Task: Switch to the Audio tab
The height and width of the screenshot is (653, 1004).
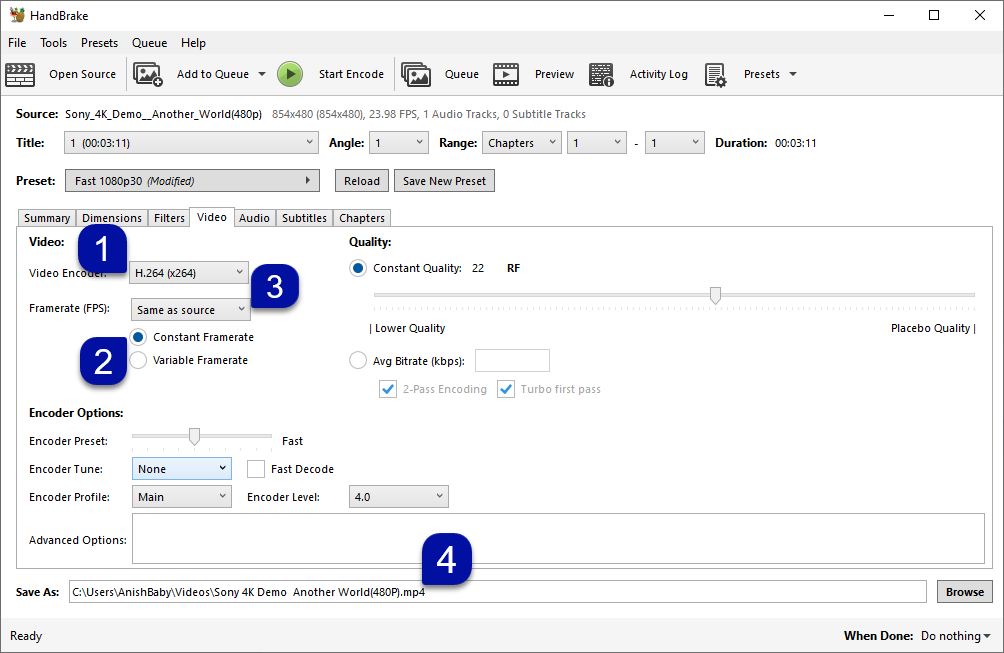Action: point(254,218)
